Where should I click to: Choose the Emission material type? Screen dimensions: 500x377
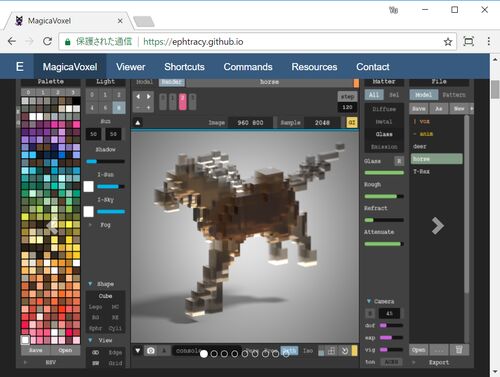[384, 147]
